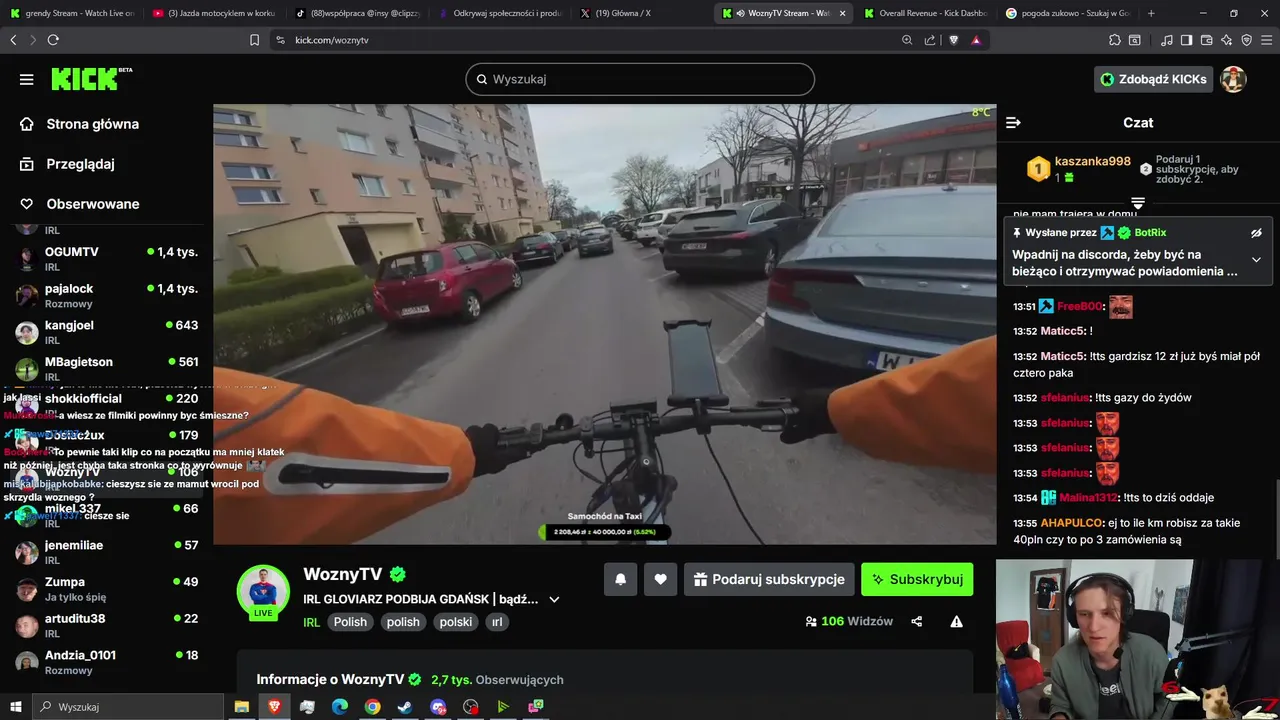
Task: Go to Strona główna
Action: 79,124
